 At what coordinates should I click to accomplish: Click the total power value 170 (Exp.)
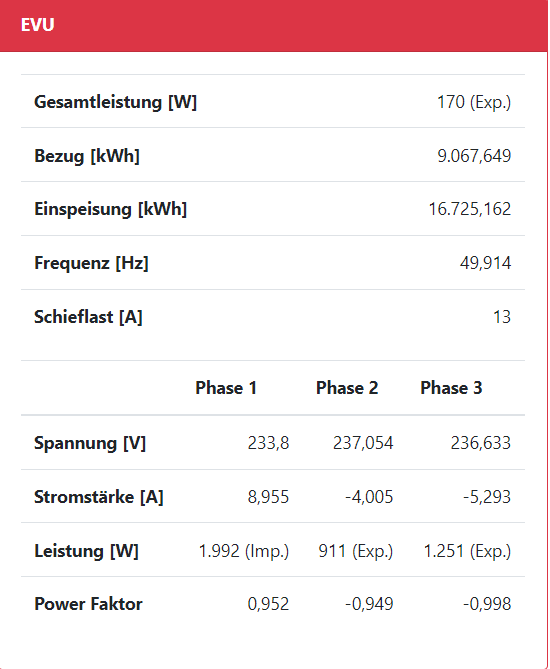(474, 102)
